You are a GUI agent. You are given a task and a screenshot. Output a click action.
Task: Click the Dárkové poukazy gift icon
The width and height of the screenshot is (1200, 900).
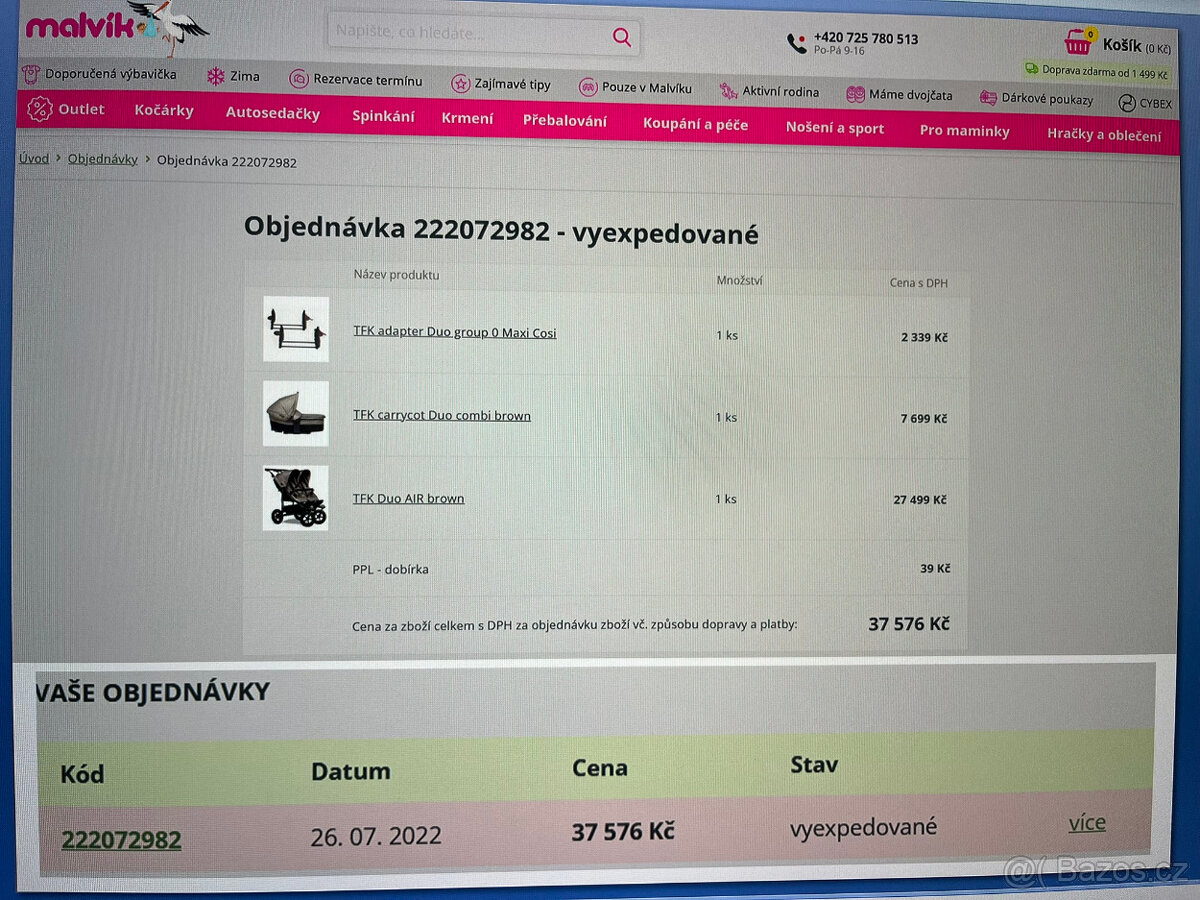(988, 98)
